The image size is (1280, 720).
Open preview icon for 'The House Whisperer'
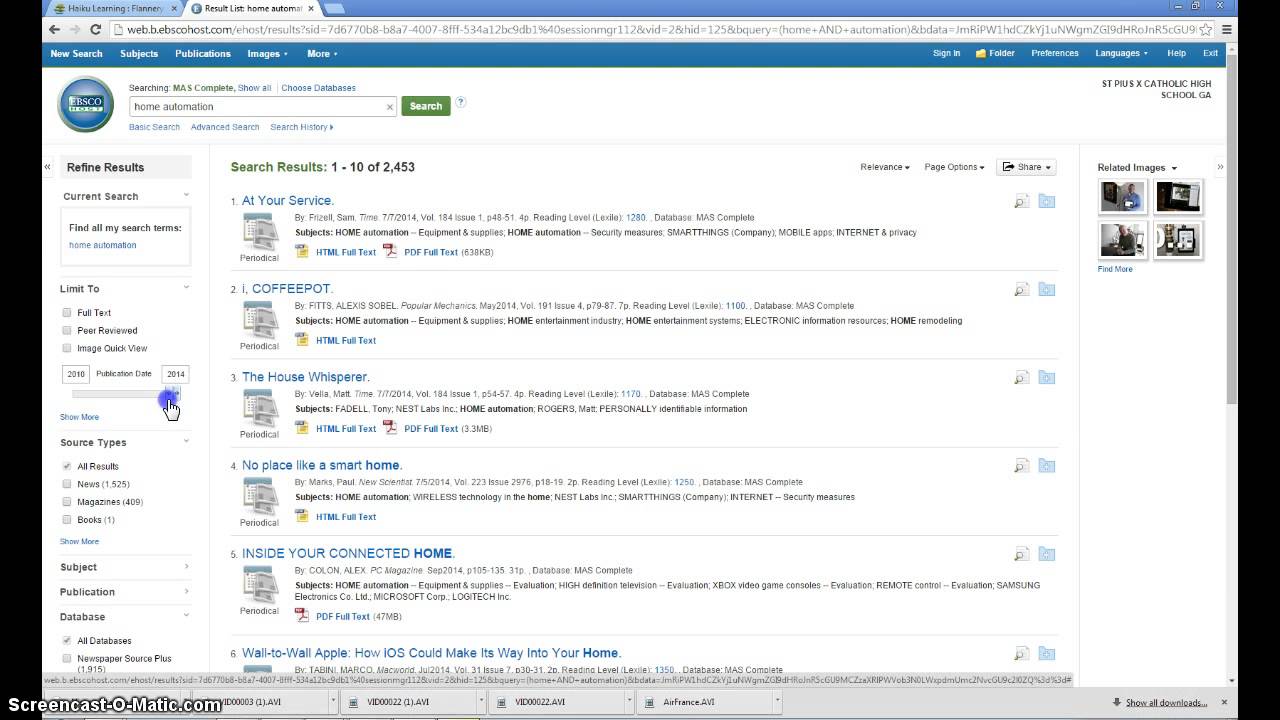coord(1021,378)
